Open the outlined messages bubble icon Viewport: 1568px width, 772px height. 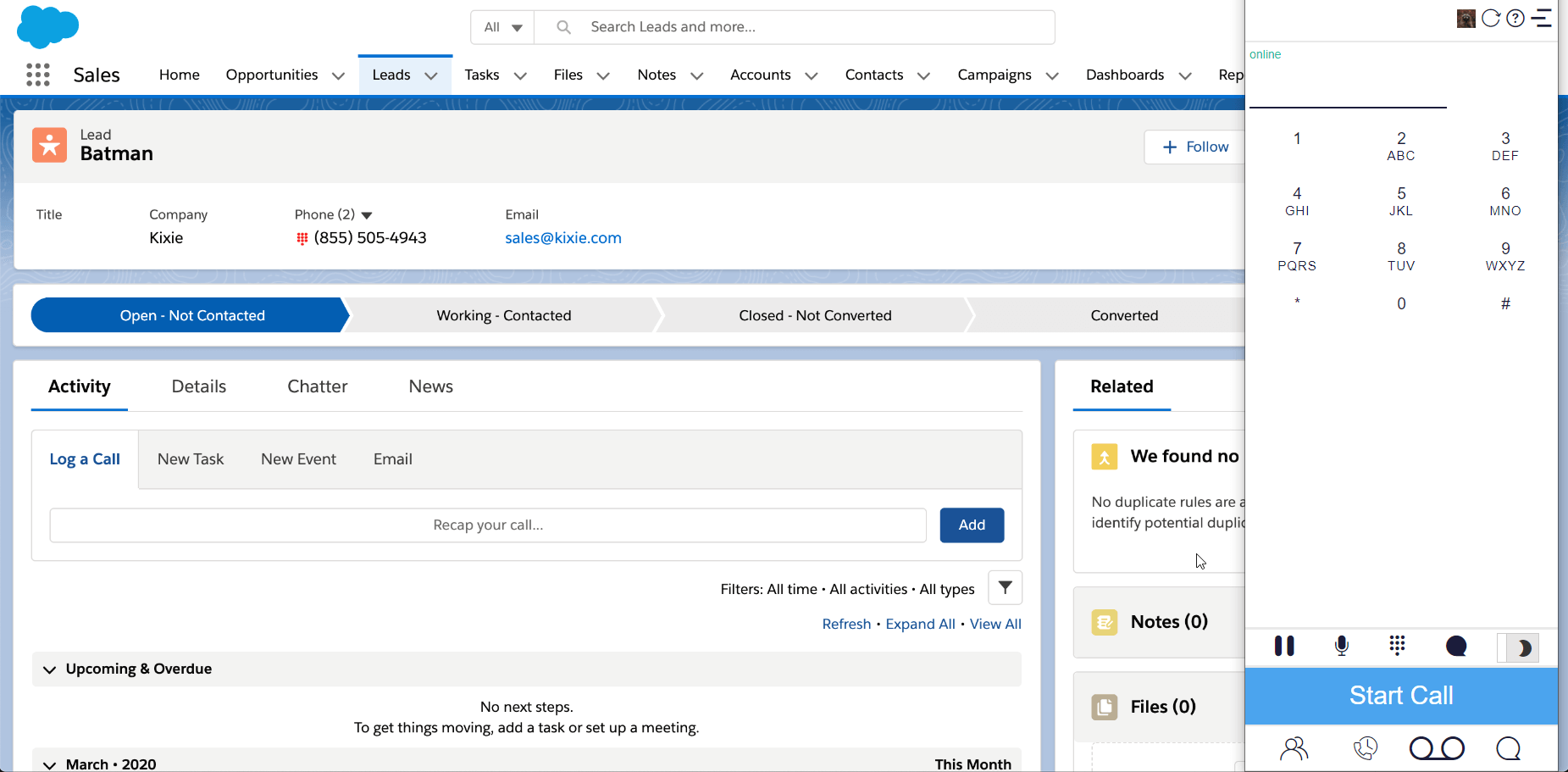pyautogui.click(x=1509, y=748)
